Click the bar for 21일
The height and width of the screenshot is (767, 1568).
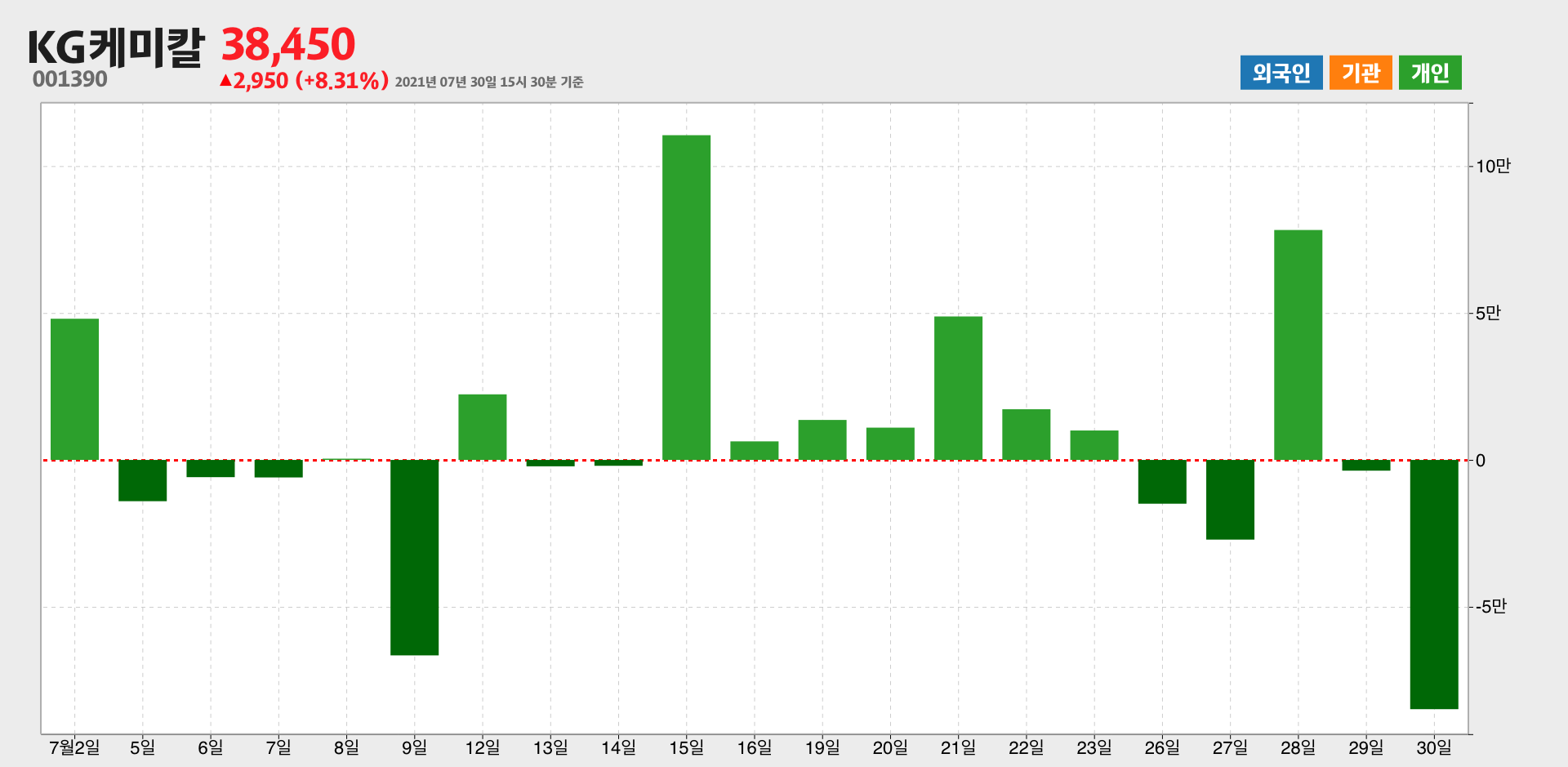pos(958,389)
